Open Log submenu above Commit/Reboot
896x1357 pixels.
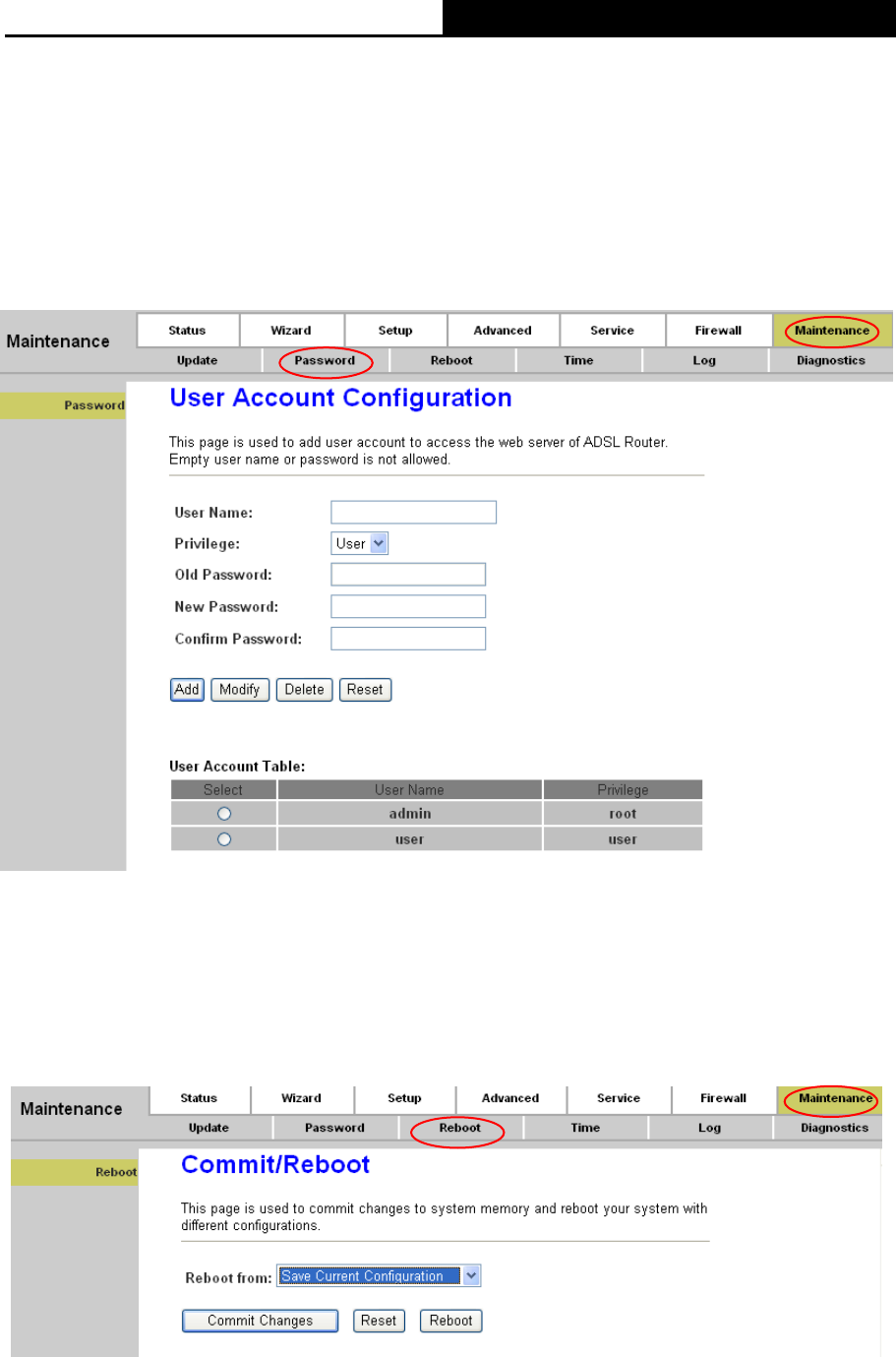click(x=710, y=1128)
